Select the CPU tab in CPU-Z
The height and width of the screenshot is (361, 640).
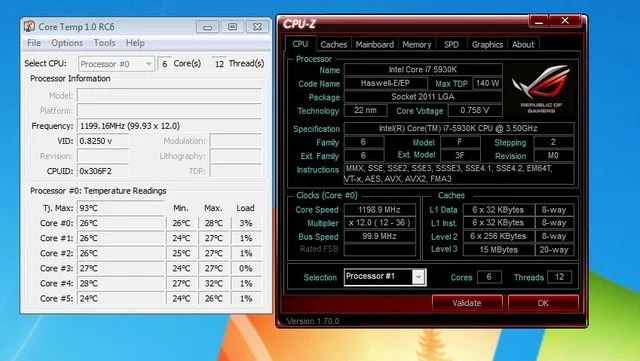(x=300, y=44)
